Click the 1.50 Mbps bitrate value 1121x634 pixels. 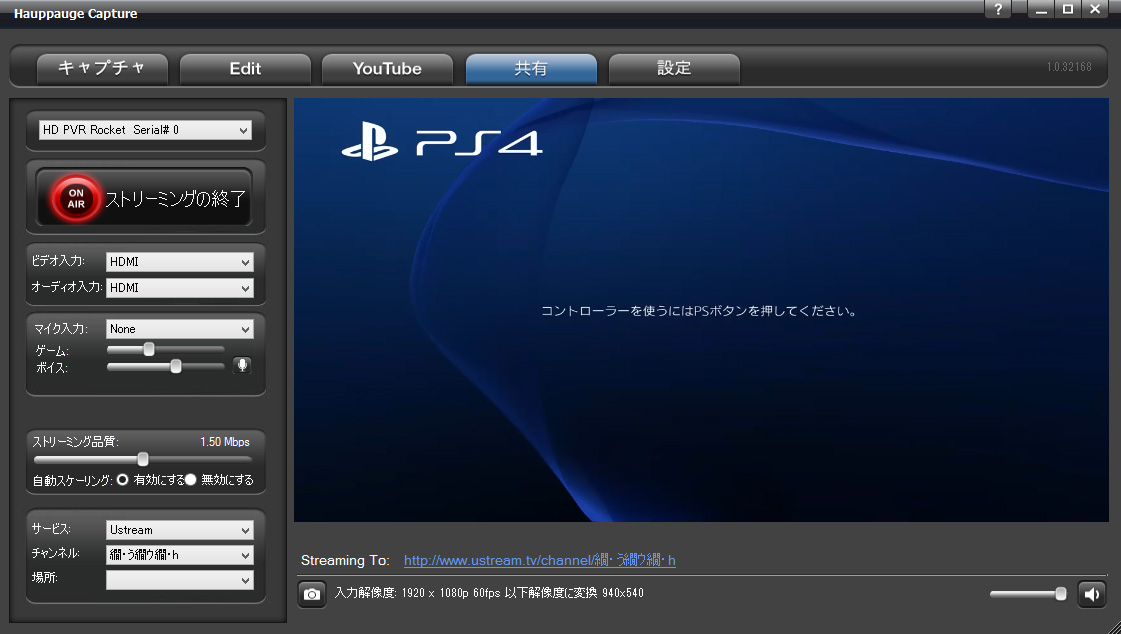coord(224,442)
